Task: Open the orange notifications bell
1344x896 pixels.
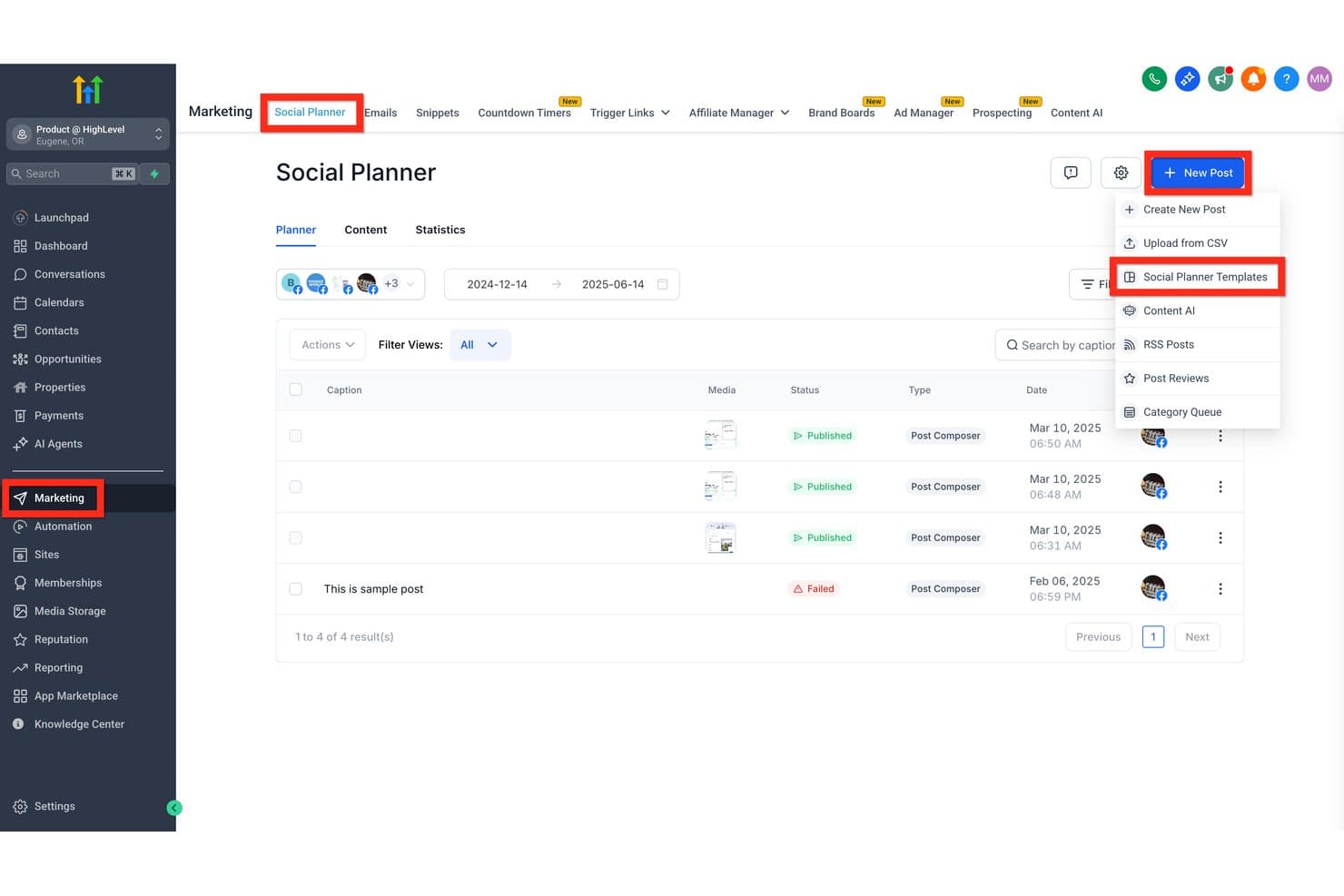Action: click(1253, 79)
